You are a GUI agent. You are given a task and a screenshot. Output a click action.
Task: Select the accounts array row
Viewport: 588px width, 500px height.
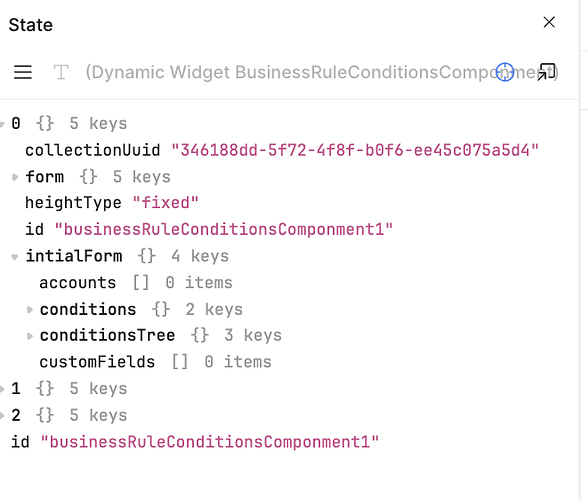tap(136, 283)
